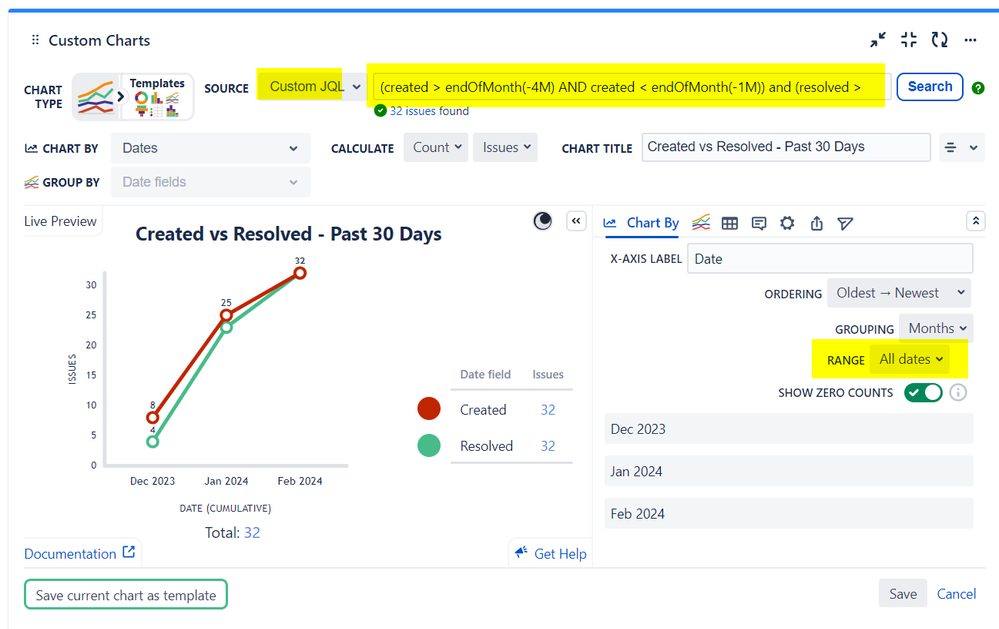The width and height of the screenshot is (999, 629).
Task: Open the Group By multi-line tab icon
Action: tap(701, 223)
